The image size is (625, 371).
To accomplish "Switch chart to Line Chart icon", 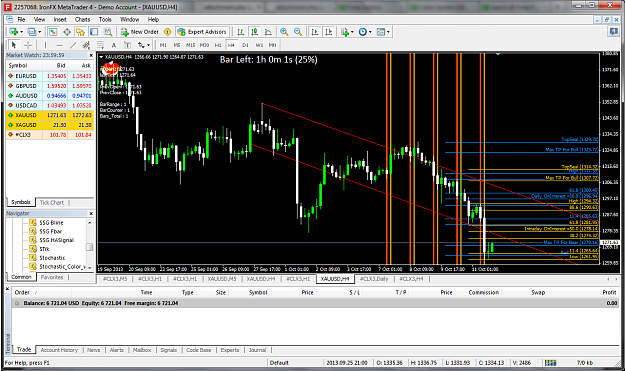I will (268, 32).
